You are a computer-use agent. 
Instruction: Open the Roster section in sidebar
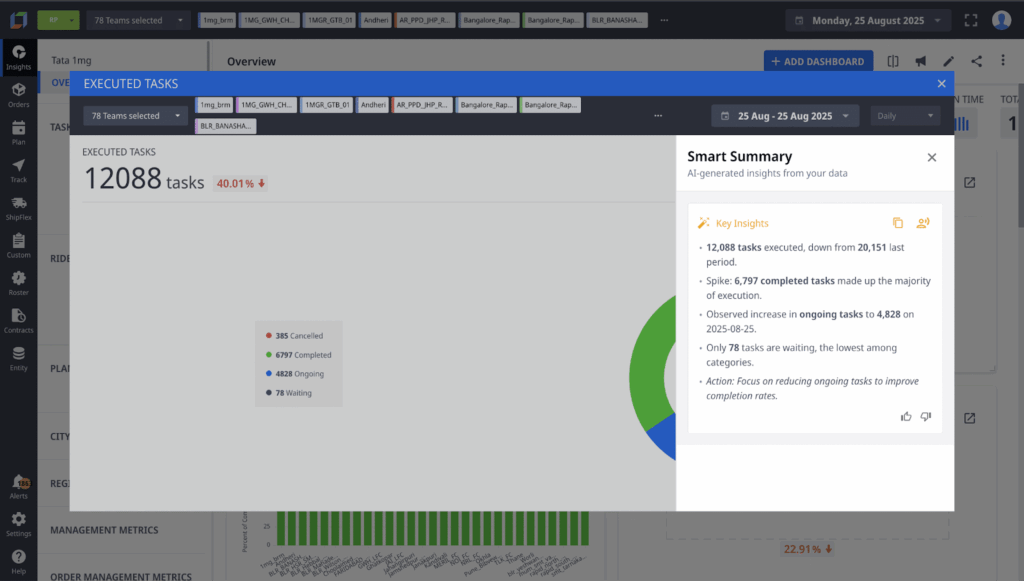point(18,283)
